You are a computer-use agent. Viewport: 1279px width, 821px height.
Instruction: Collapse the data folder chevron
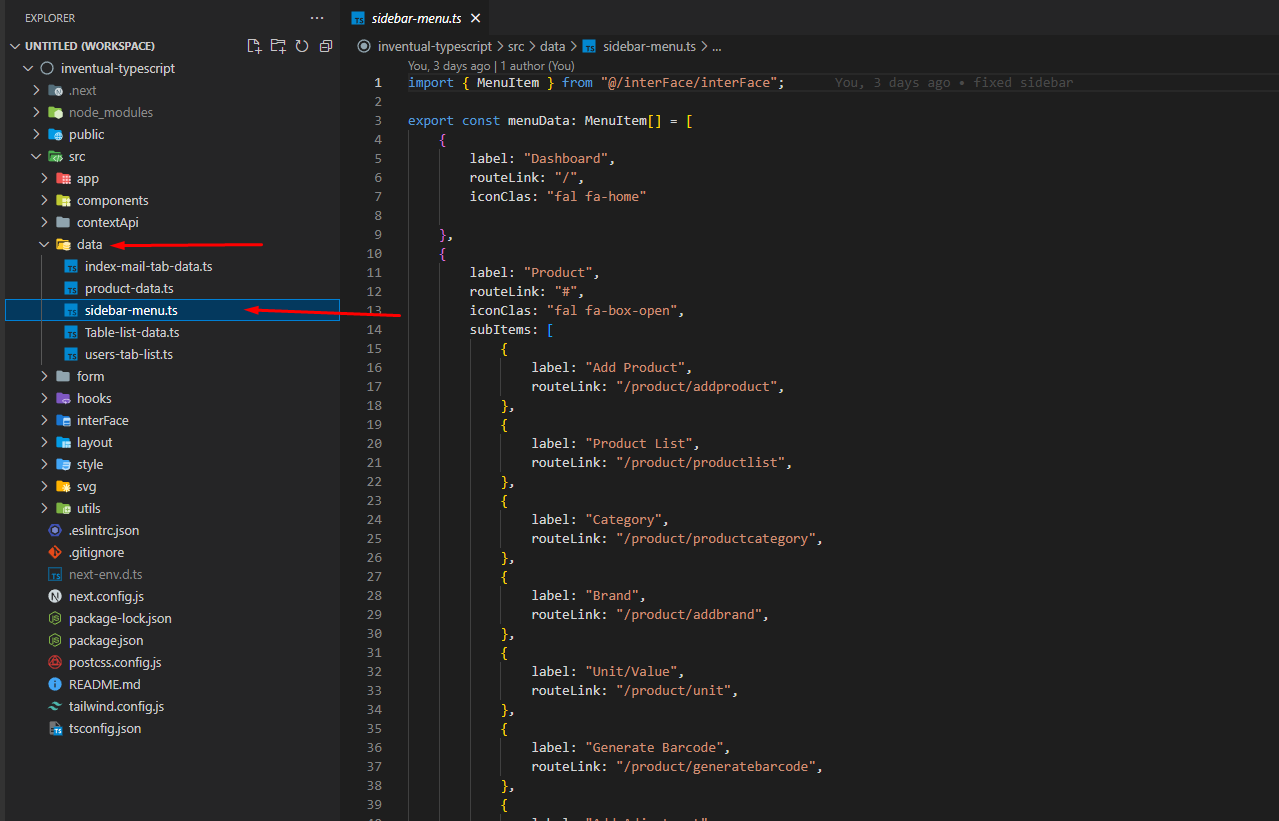click(x=44, y=244)
